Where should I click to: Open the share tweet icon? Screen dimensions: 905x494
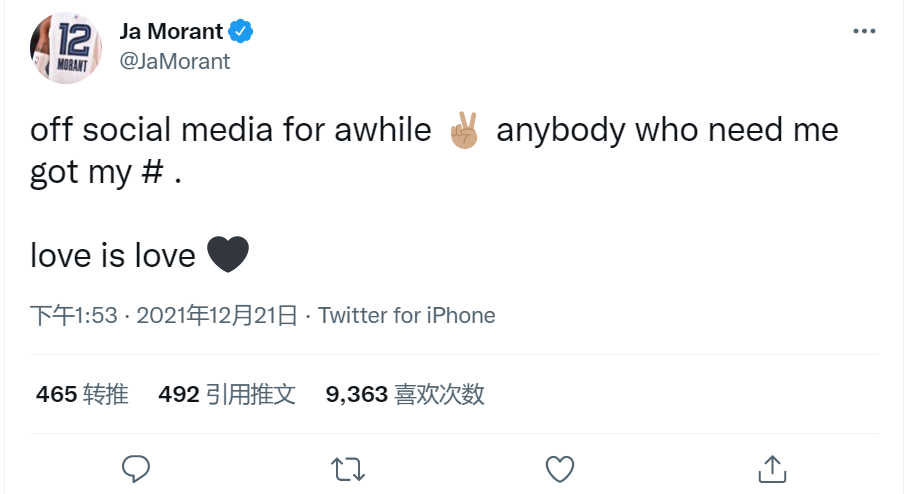coord(772,467)
